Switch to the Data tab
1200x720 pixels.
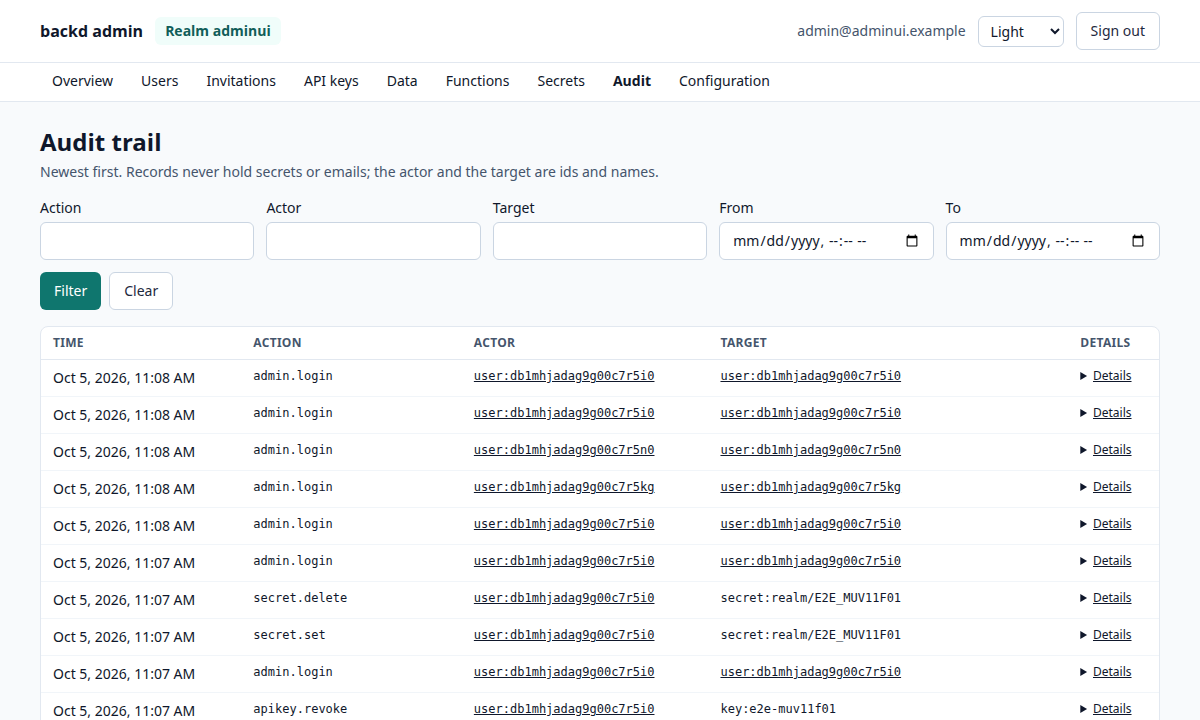pyautogui.click(x=402, y=81)
